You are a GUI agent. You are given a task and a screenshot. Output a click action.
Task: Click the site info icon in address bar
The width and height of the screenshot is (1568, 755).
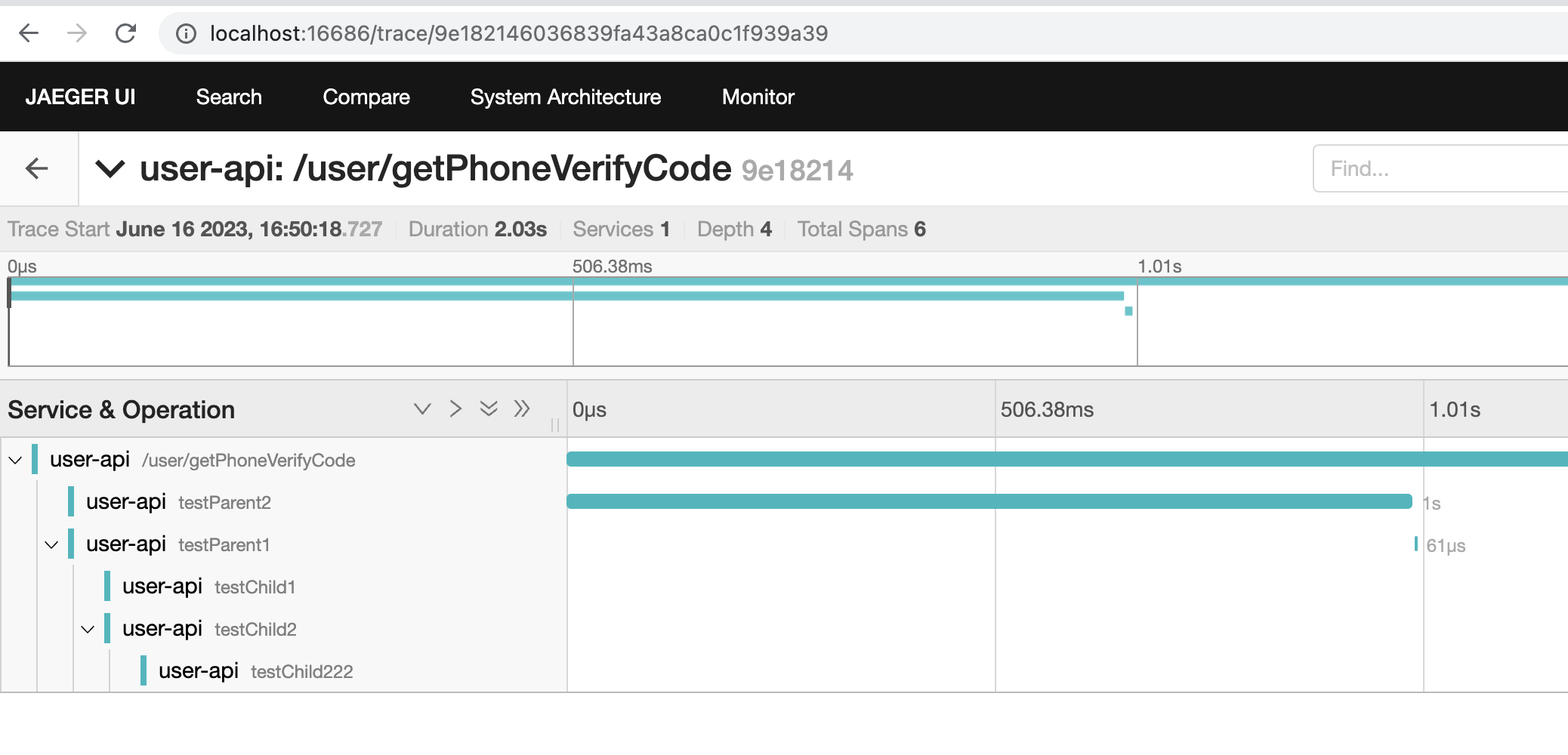tap(186, 33)
